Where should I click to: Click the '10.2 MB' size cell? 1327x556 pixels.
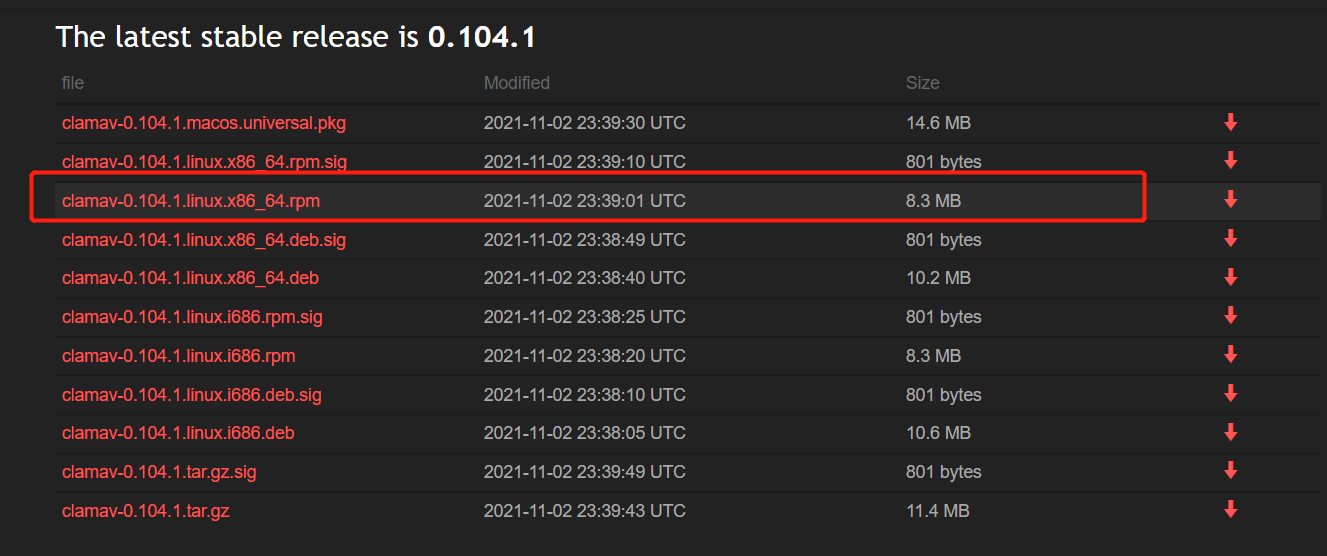click(938, 278)
